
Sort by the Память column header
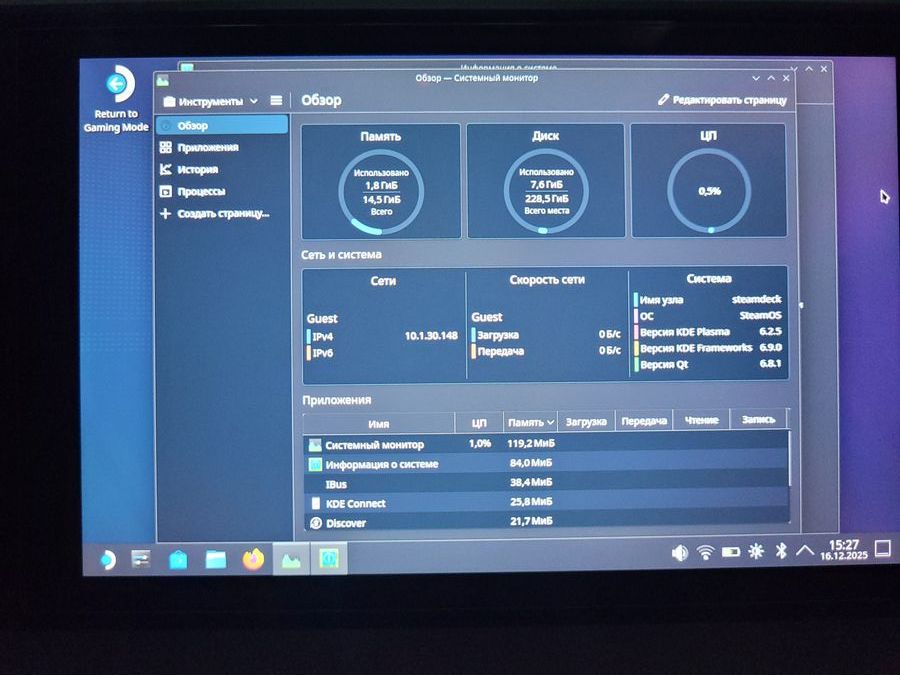[529, 422]
